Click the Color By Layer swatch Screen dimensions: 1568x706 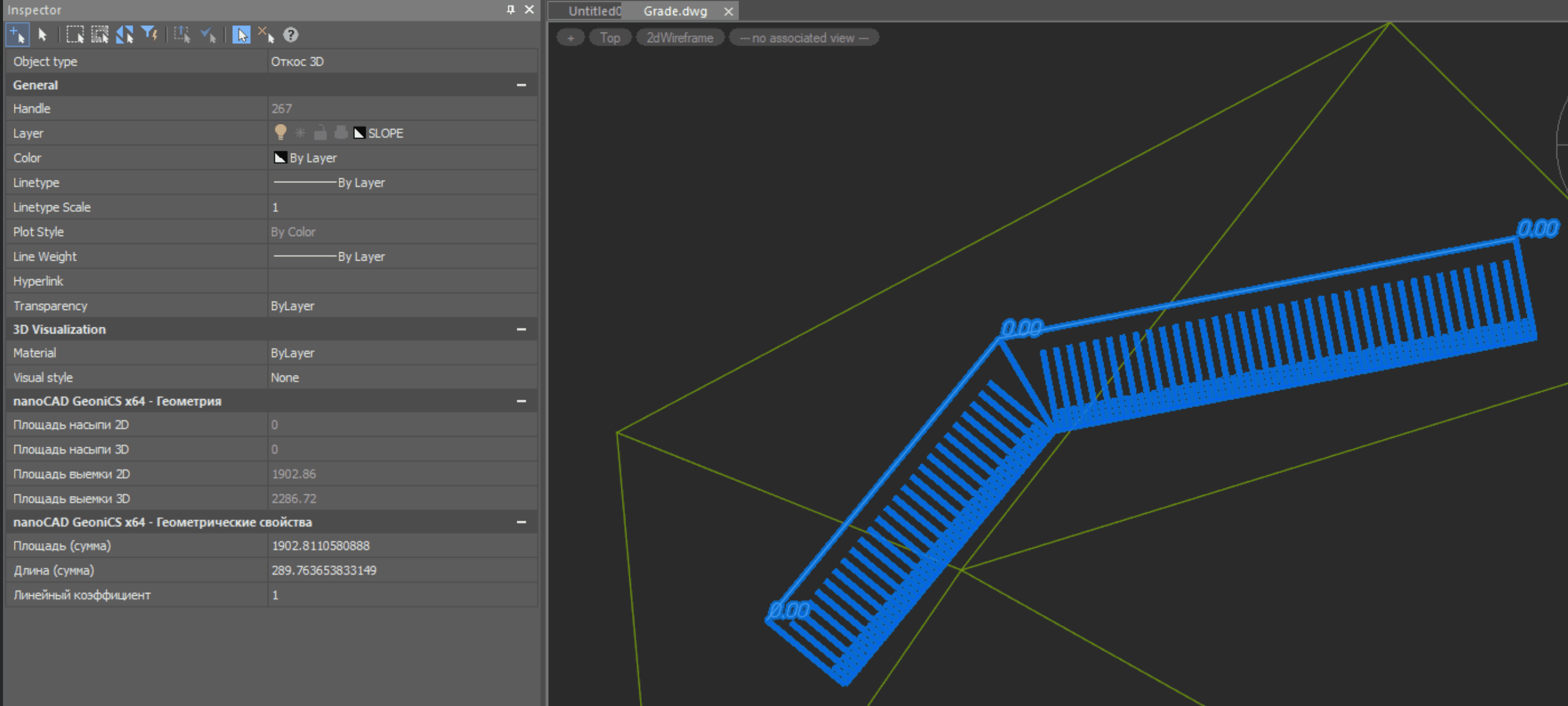(x=280, y=158)
